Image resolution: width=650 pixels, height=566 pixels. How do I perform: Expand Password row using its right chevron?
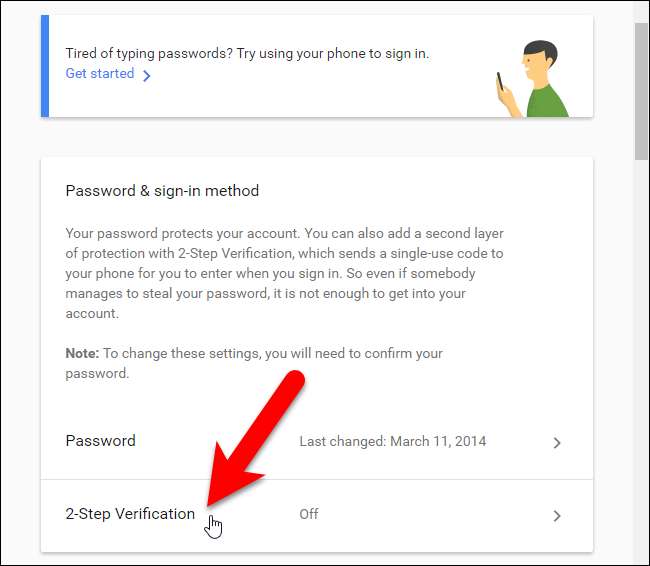point(557,443)
